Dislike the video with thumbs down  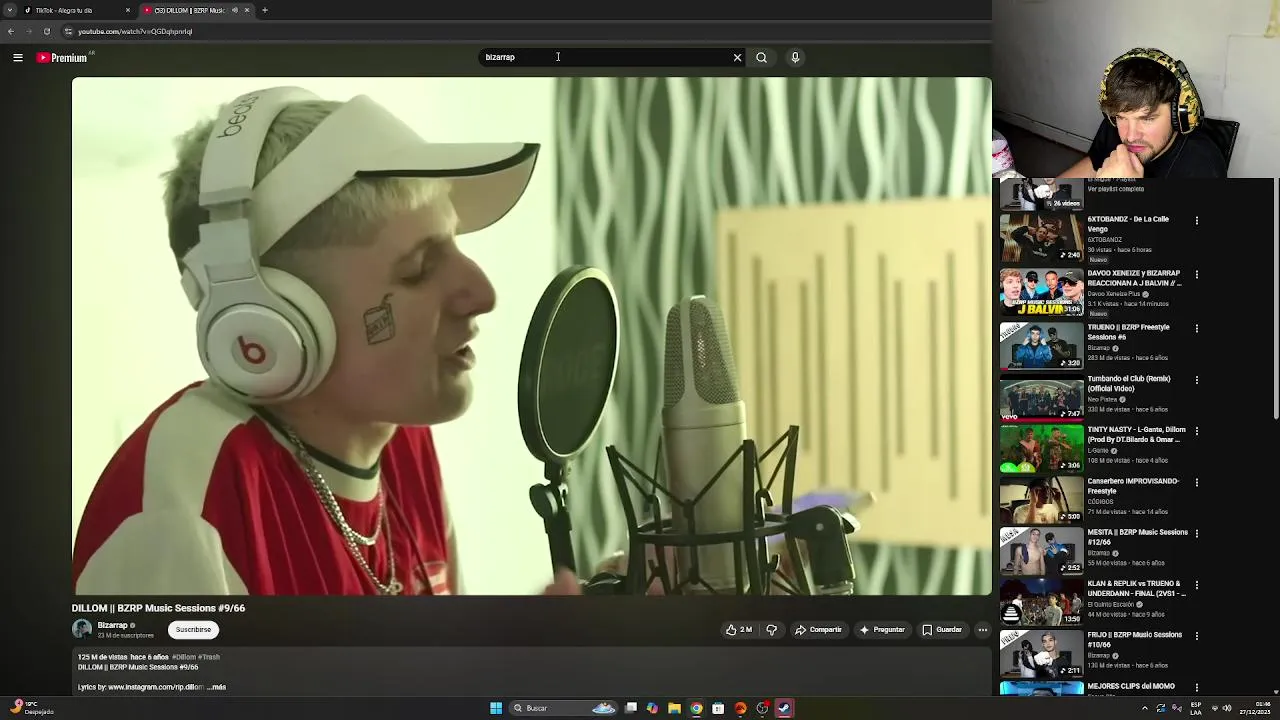[771, 630]
